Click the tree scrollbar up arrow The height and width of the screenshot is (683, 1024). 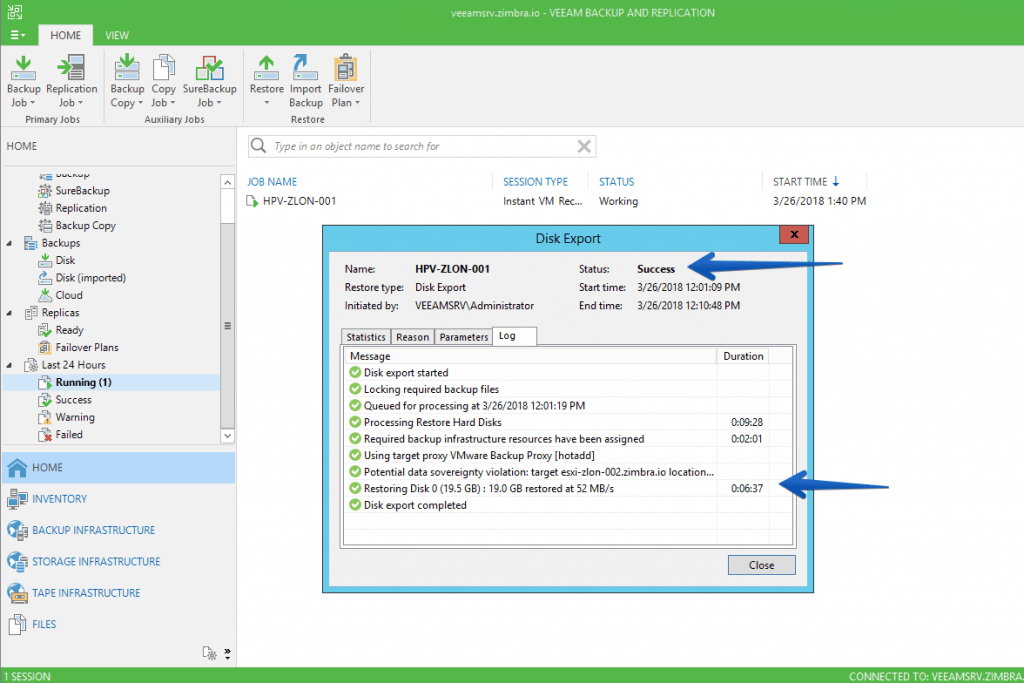(227, 182)
